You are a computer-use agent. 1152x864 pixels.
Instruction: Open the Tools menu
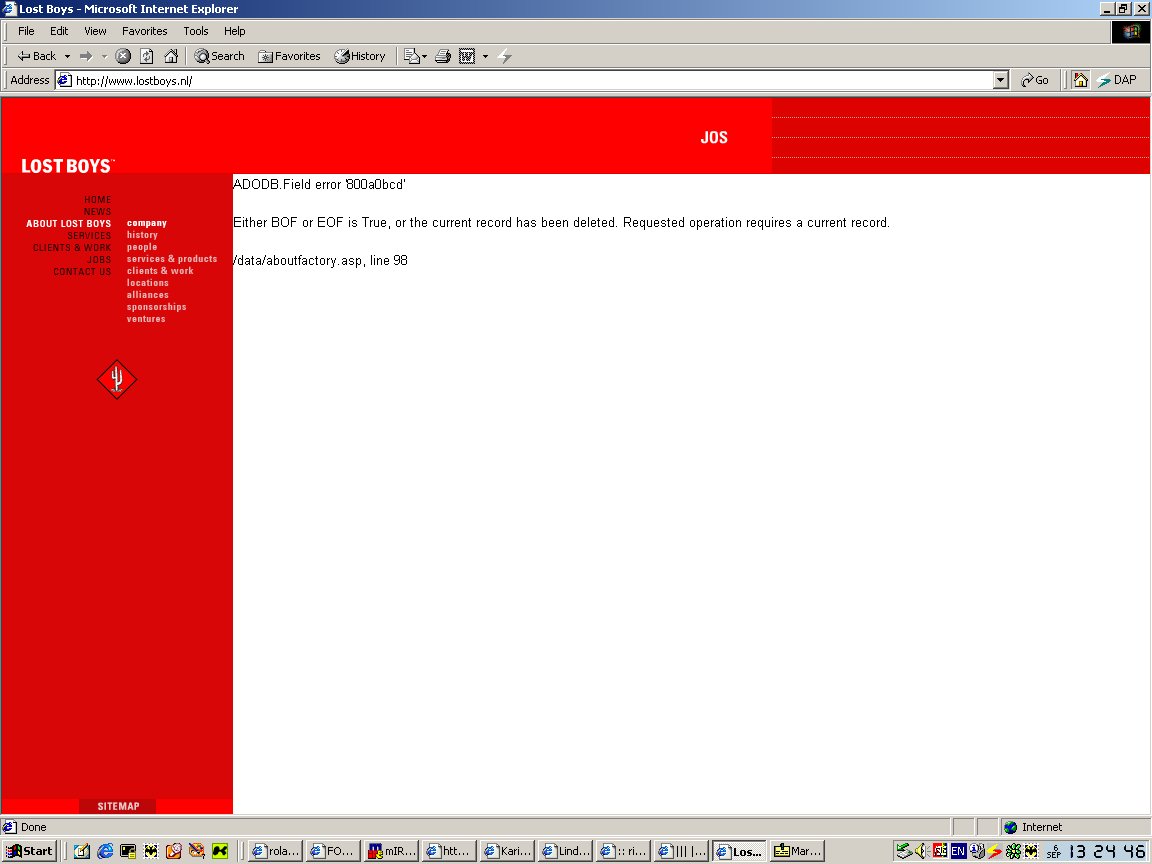(x=195, y=31)
